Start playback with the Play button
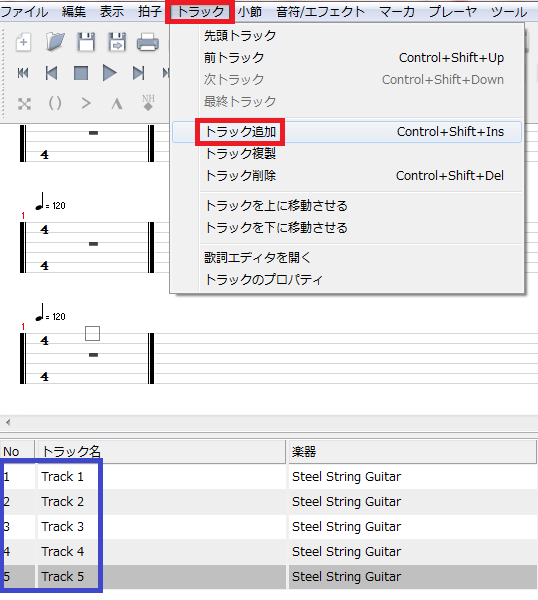 click(109, 73)
